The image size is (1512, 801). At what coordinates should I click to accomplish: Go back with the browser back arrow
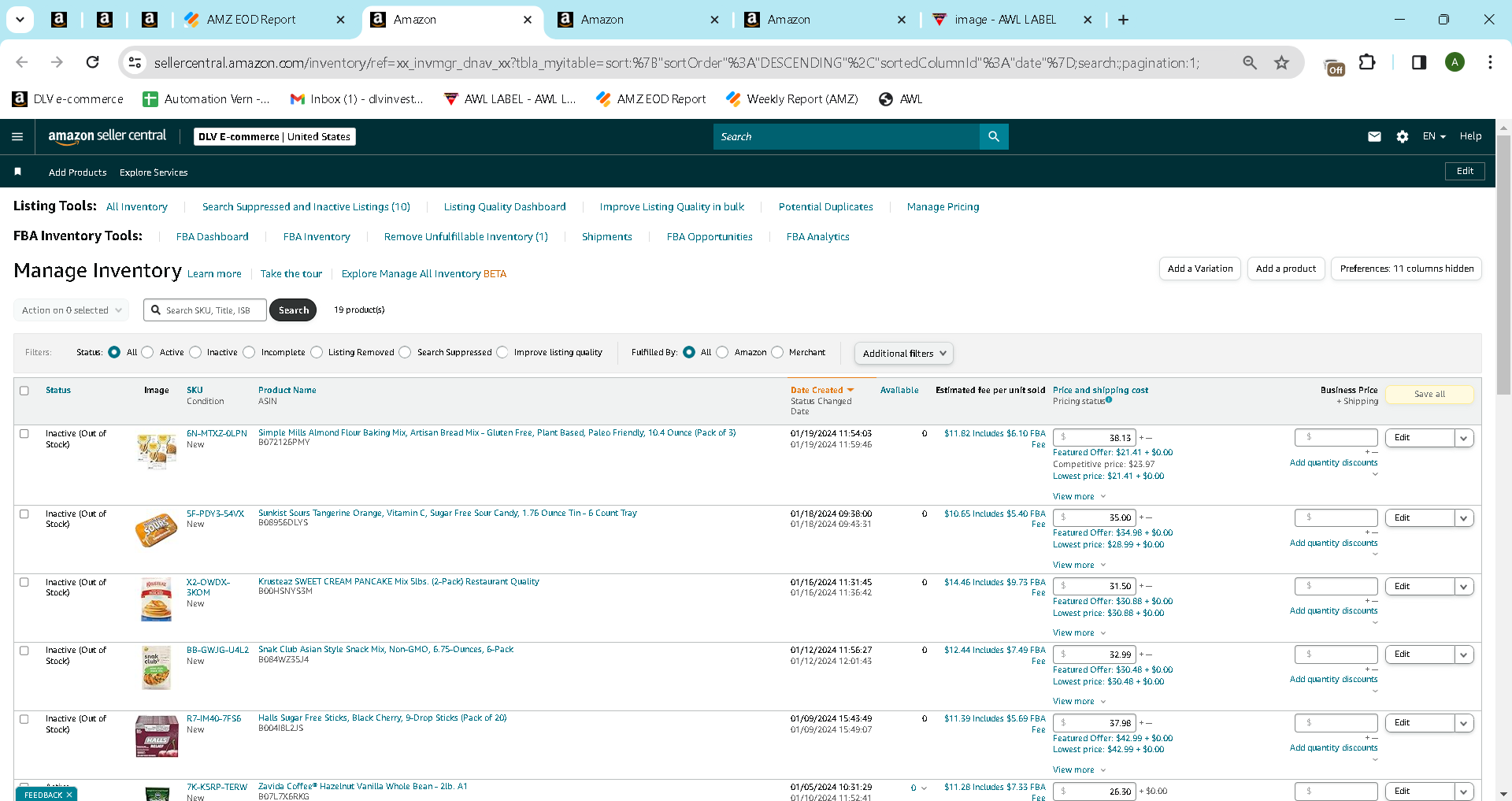click(x=22, y=62)
